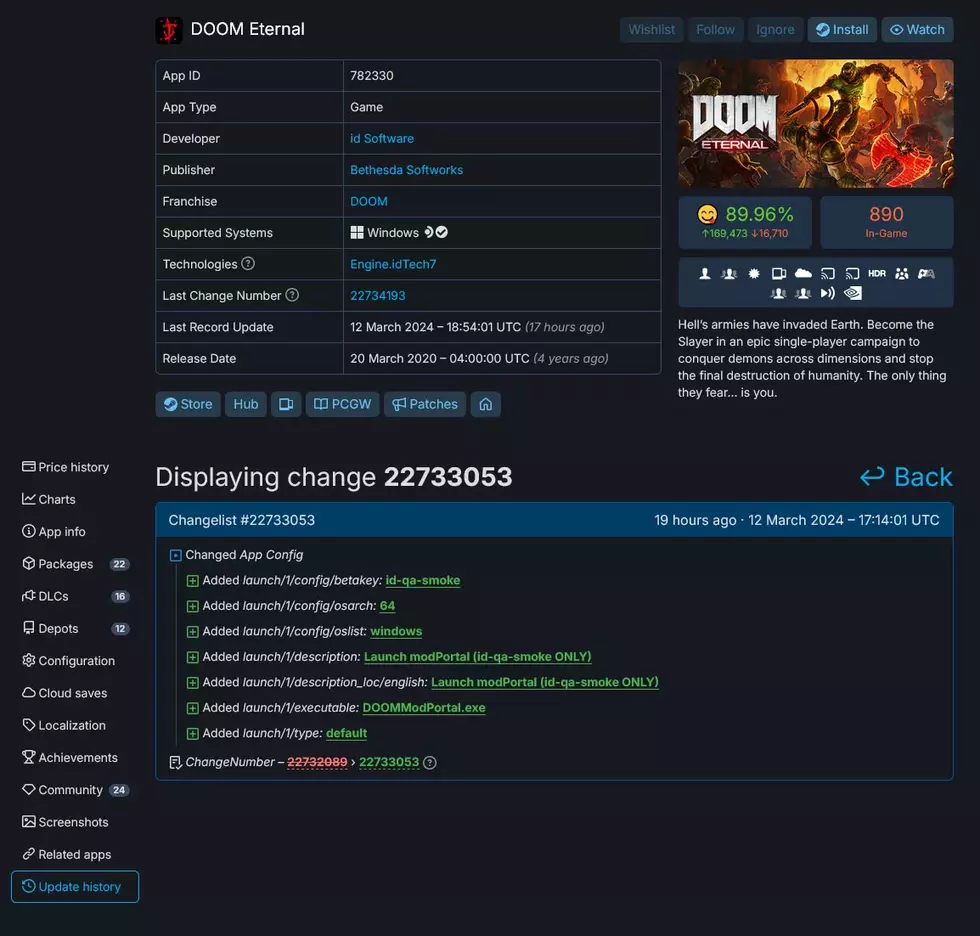
Task: Toggle the Watch button
Action: (x=917, y=30)
